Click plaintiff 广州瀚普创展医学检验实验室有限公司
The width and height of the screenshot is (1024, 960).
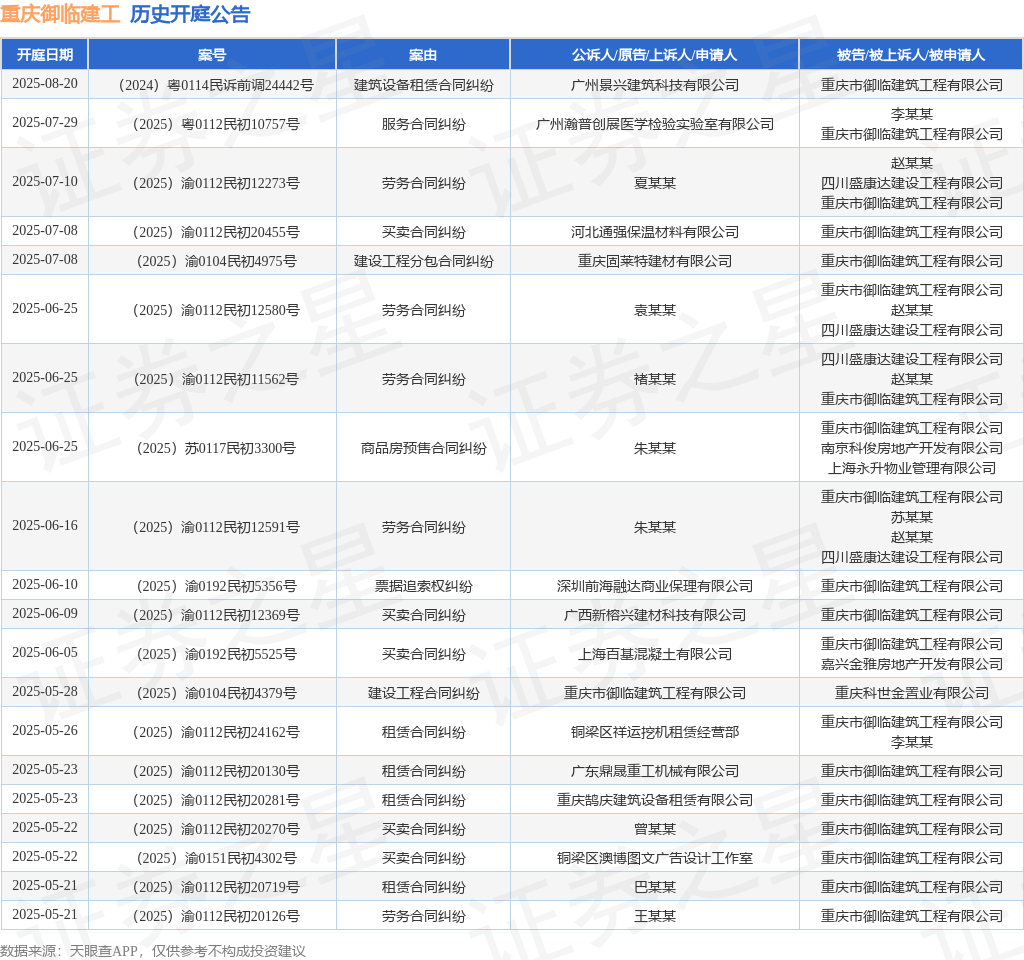coord(654,124)
